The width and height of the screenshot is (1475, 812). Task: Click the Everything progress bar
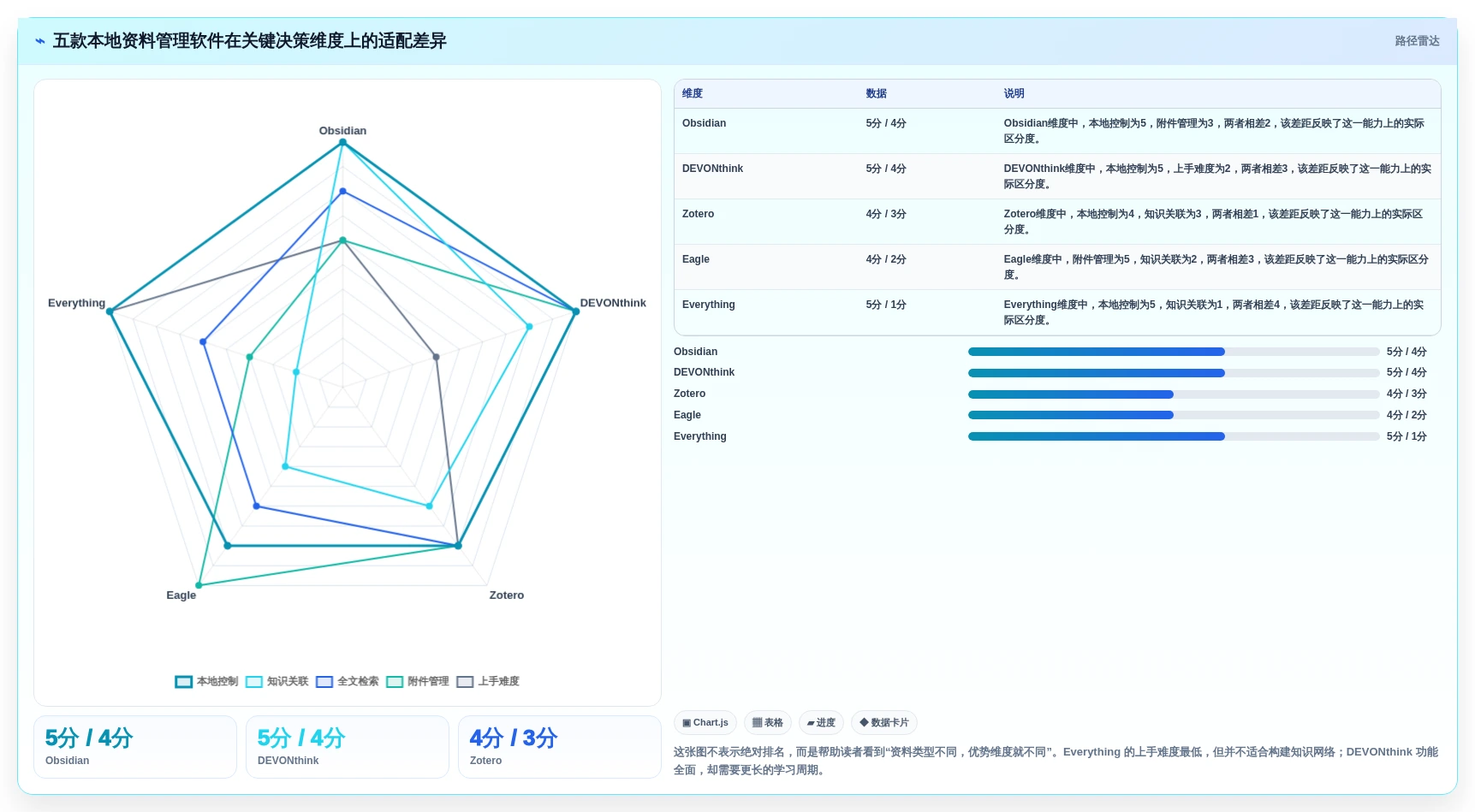[x=1174, y=436]
